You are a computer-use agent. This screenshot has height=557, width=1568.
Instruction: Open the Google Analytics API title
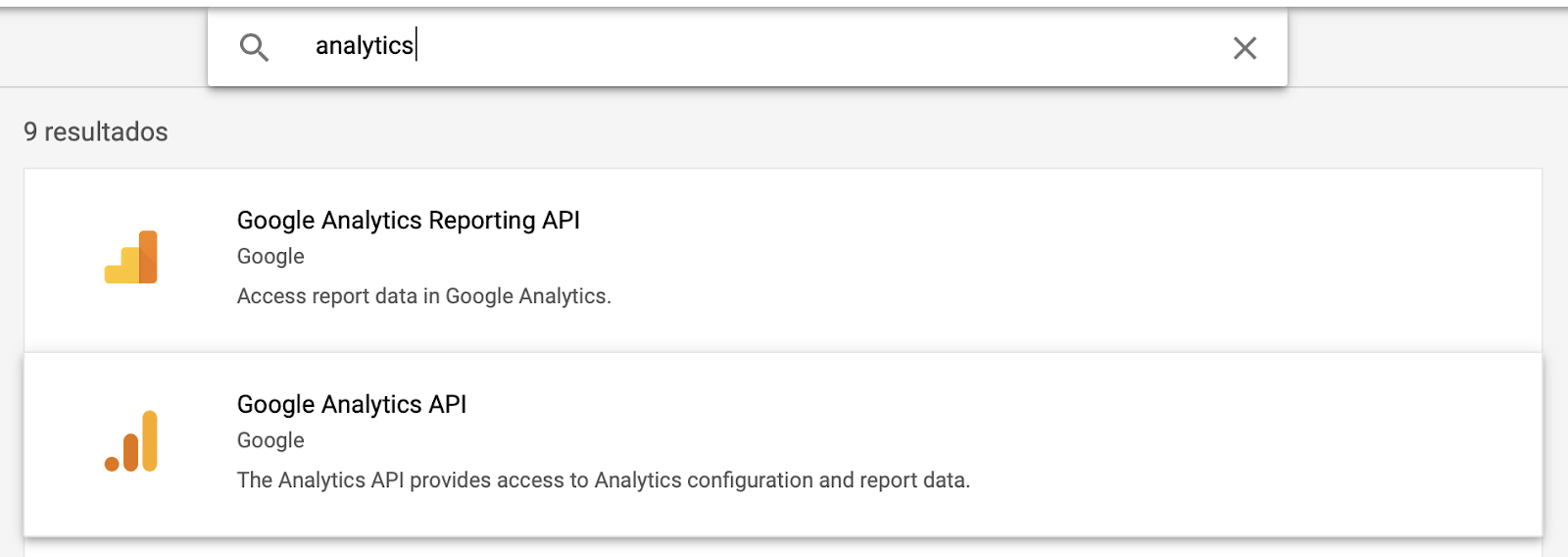point(352,405)
